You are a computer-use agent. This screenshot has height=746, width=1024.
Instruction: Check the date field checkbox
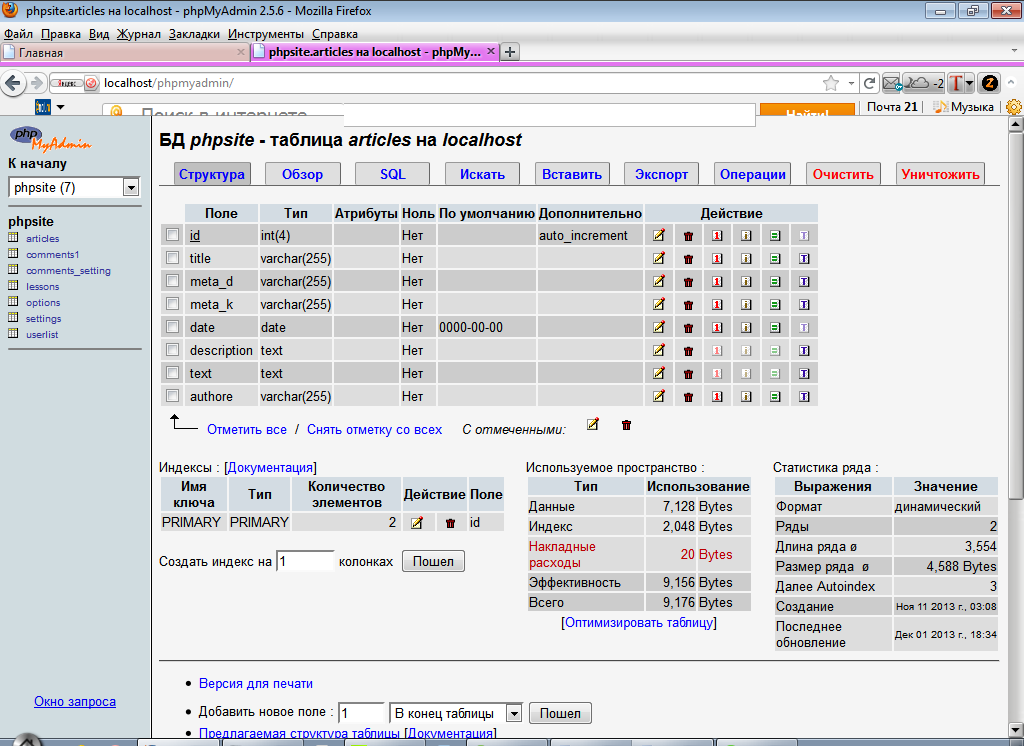coord(172,326)
